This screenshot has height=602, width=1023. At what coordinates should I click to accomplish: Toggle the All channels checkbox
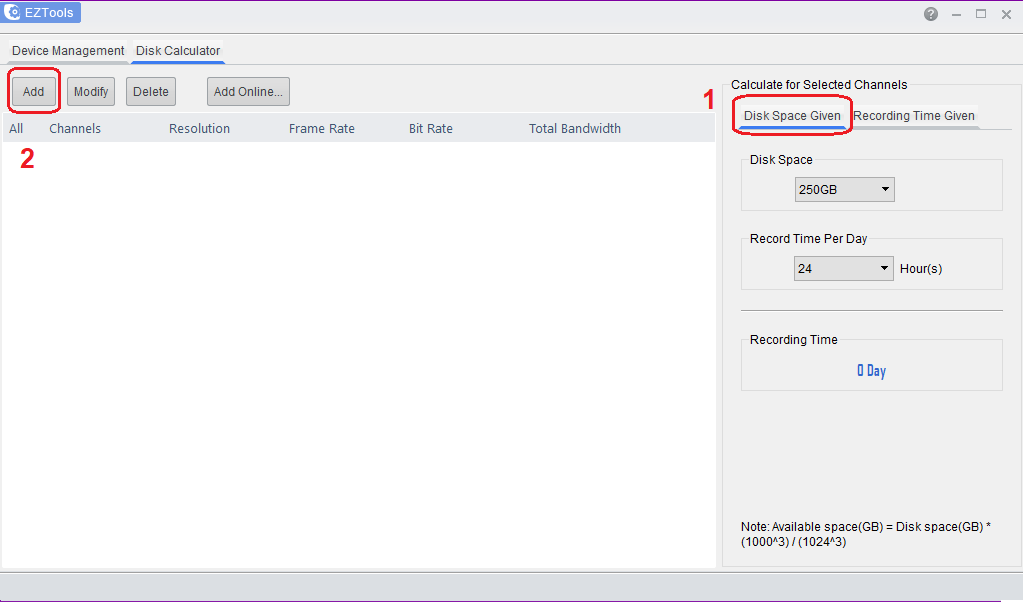(15, 128)
